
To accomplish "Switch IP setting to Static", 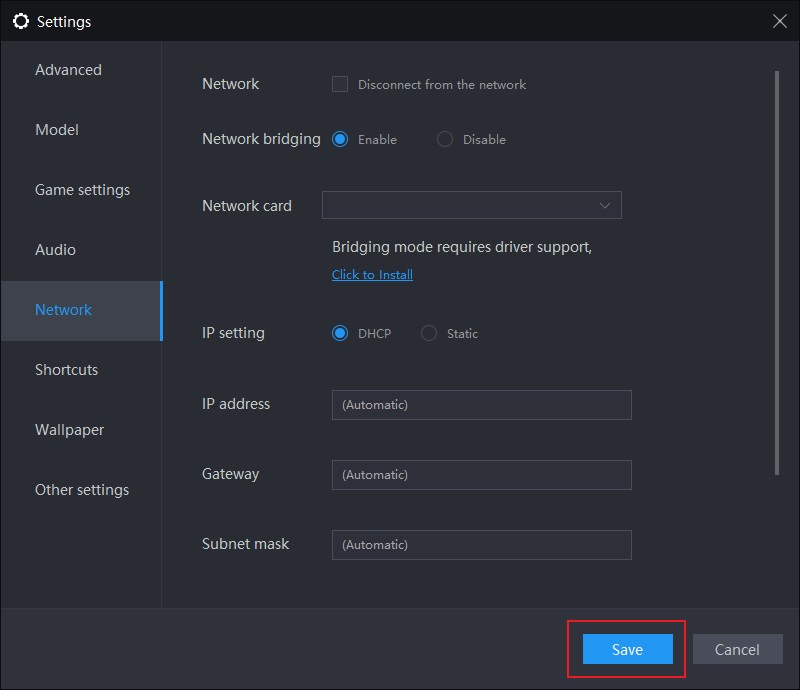I will (x=431, y=333).
